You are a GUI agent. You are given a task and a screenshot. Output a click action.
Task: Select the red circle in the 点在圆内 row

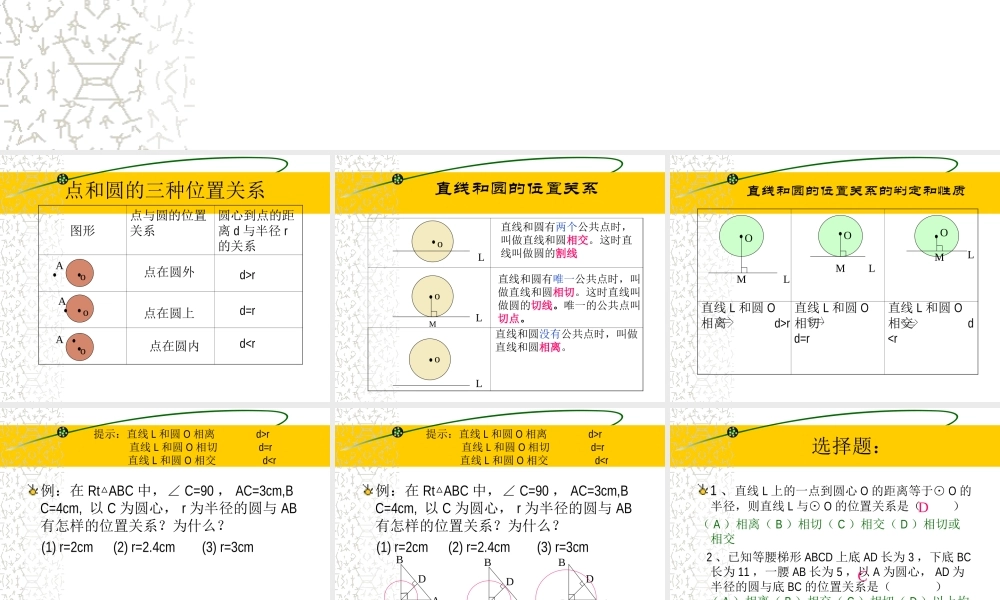(80, 347)
